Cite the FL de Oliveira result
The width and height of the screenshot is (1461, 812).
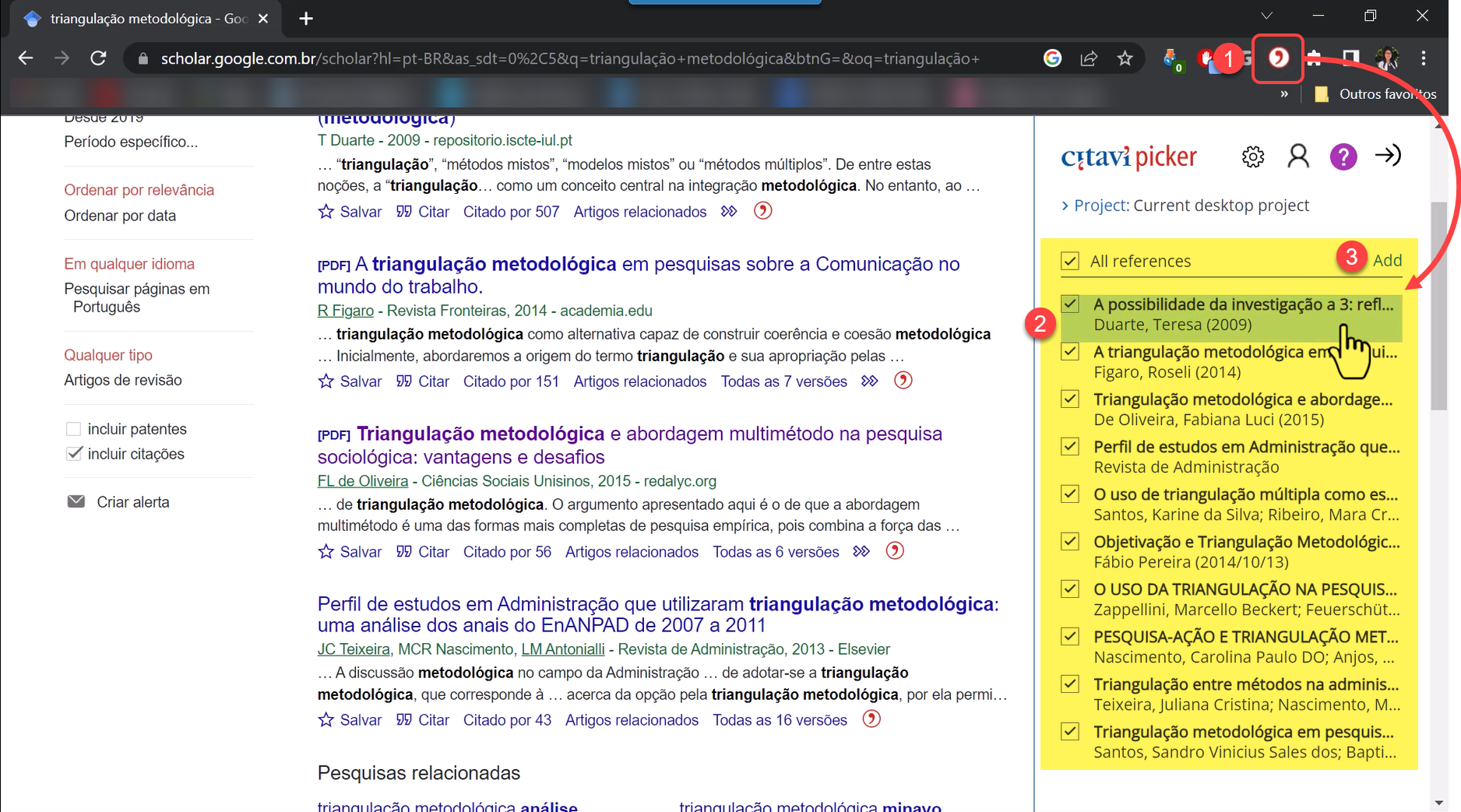pos(423,552)
